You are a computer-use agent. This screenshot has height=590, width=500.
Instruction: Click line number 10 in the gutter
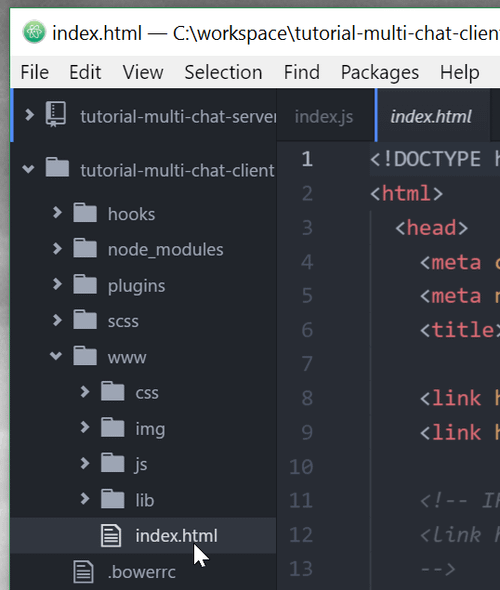[301, 467]
